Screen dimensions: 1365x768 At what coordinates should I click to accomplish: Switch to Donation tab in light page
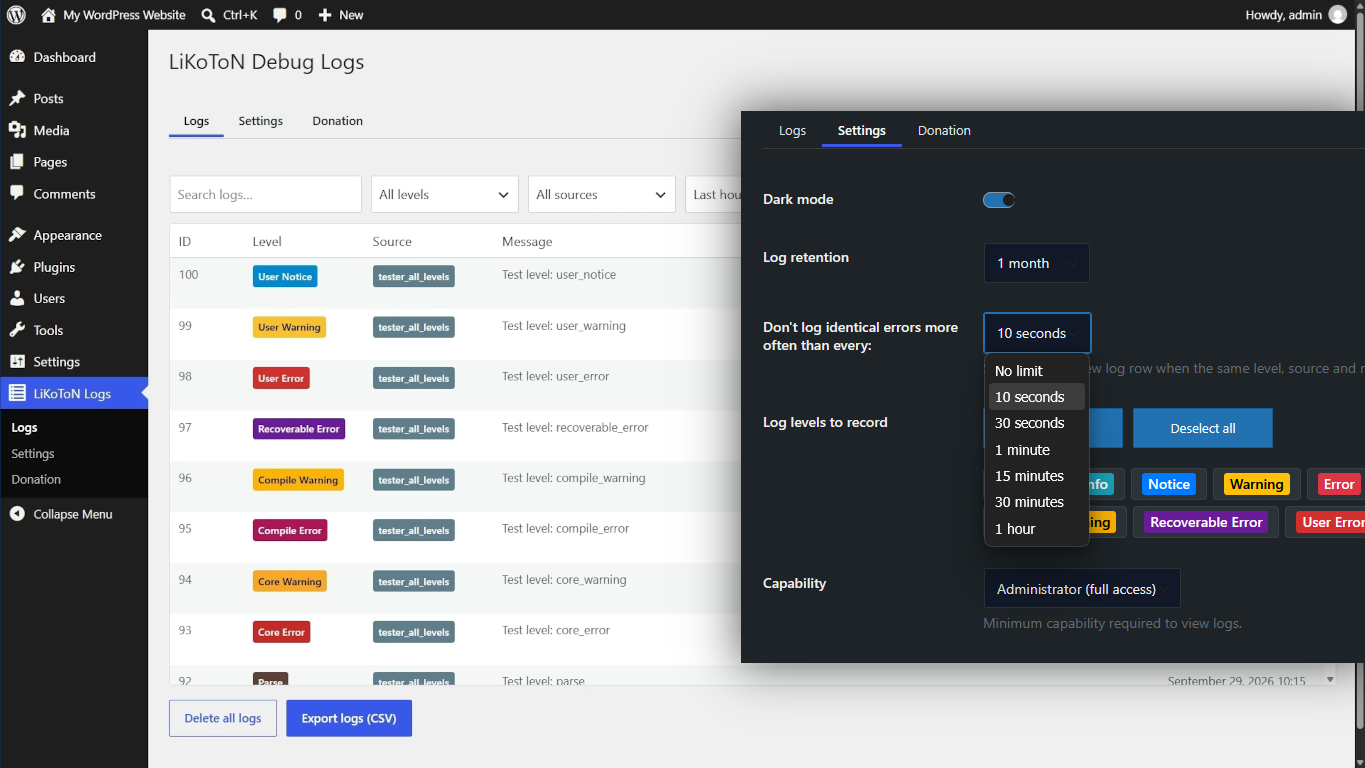pos(338,121)
